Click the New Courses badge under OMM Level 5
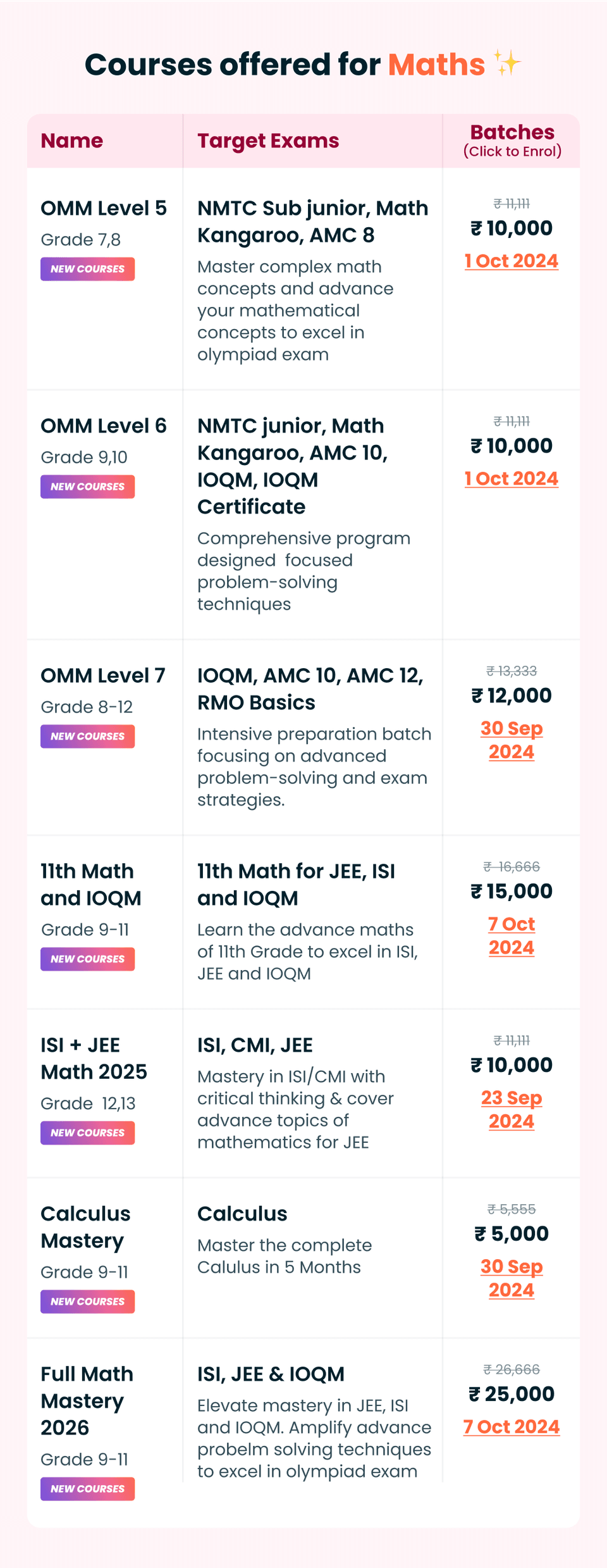 [88, 269]
